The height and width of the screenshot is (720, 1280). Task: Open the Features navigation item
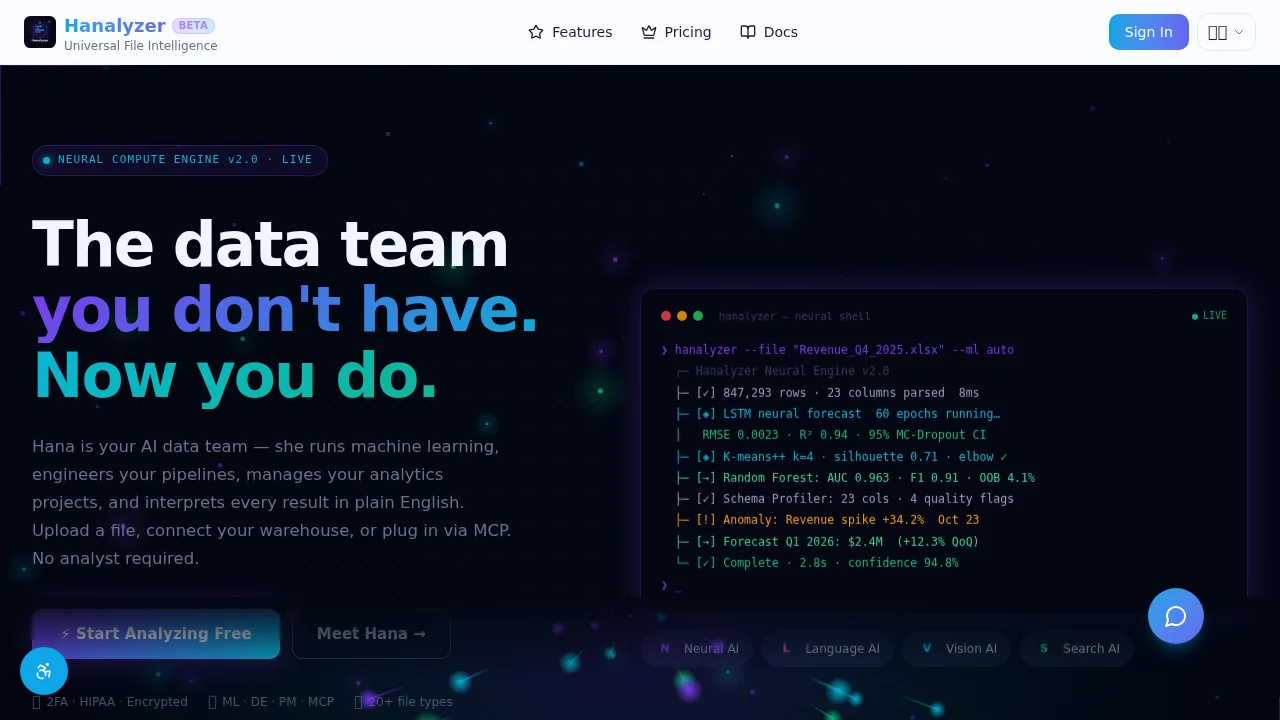pos(581,32)
